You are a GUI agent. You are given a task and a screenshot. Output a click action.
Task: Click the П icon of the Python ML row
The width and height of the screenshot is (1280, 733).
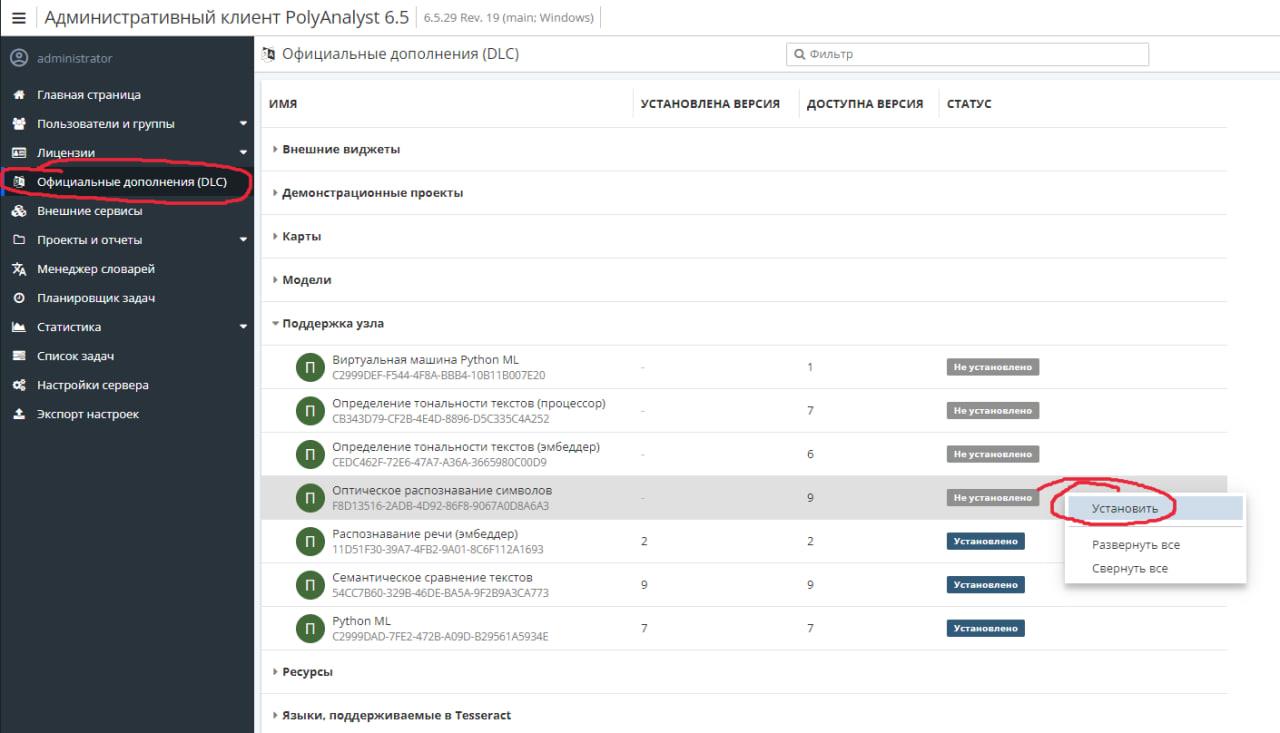point(311,628)
